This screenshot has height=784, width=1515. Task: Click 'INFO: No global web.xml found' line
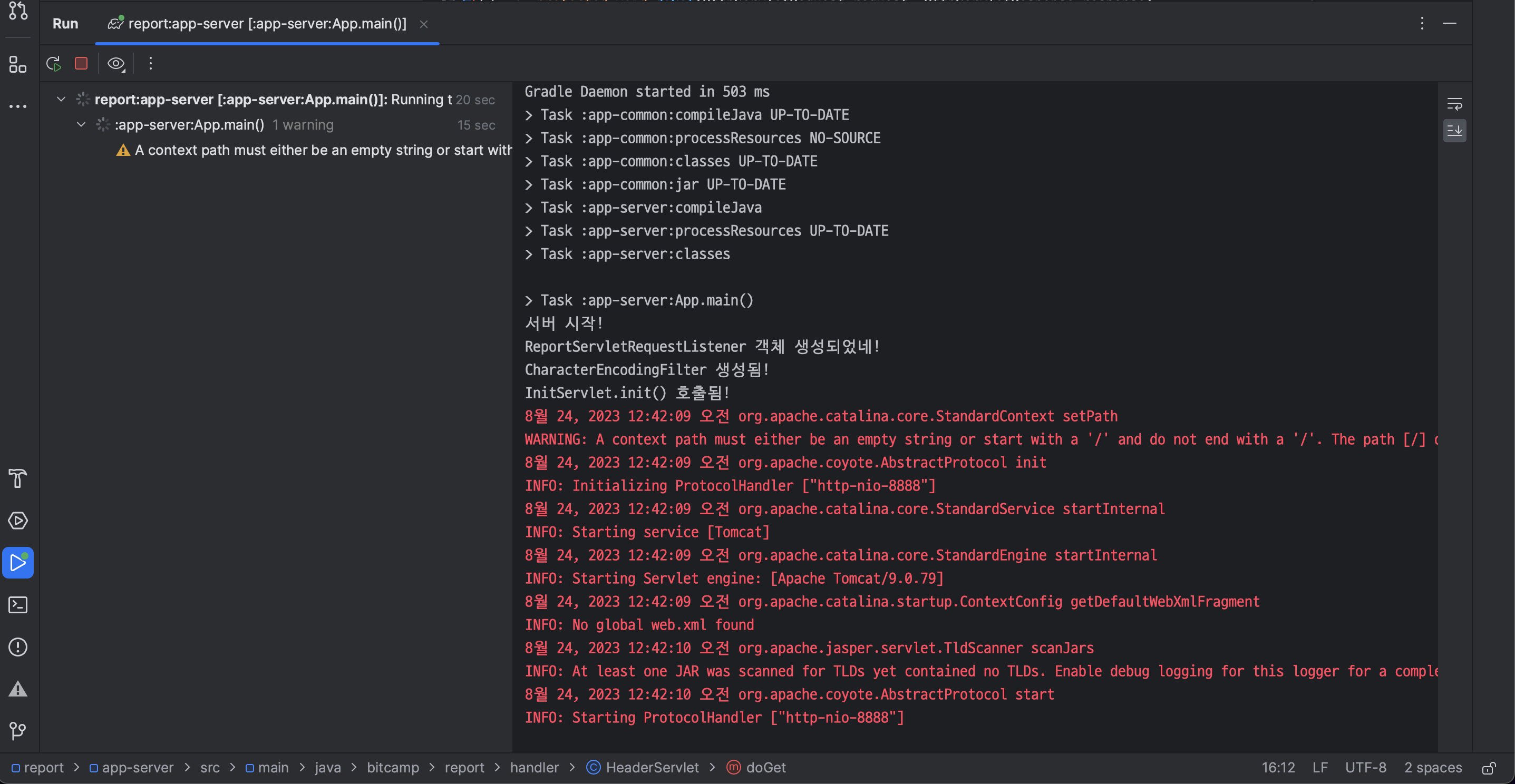[x=639, y=625]
